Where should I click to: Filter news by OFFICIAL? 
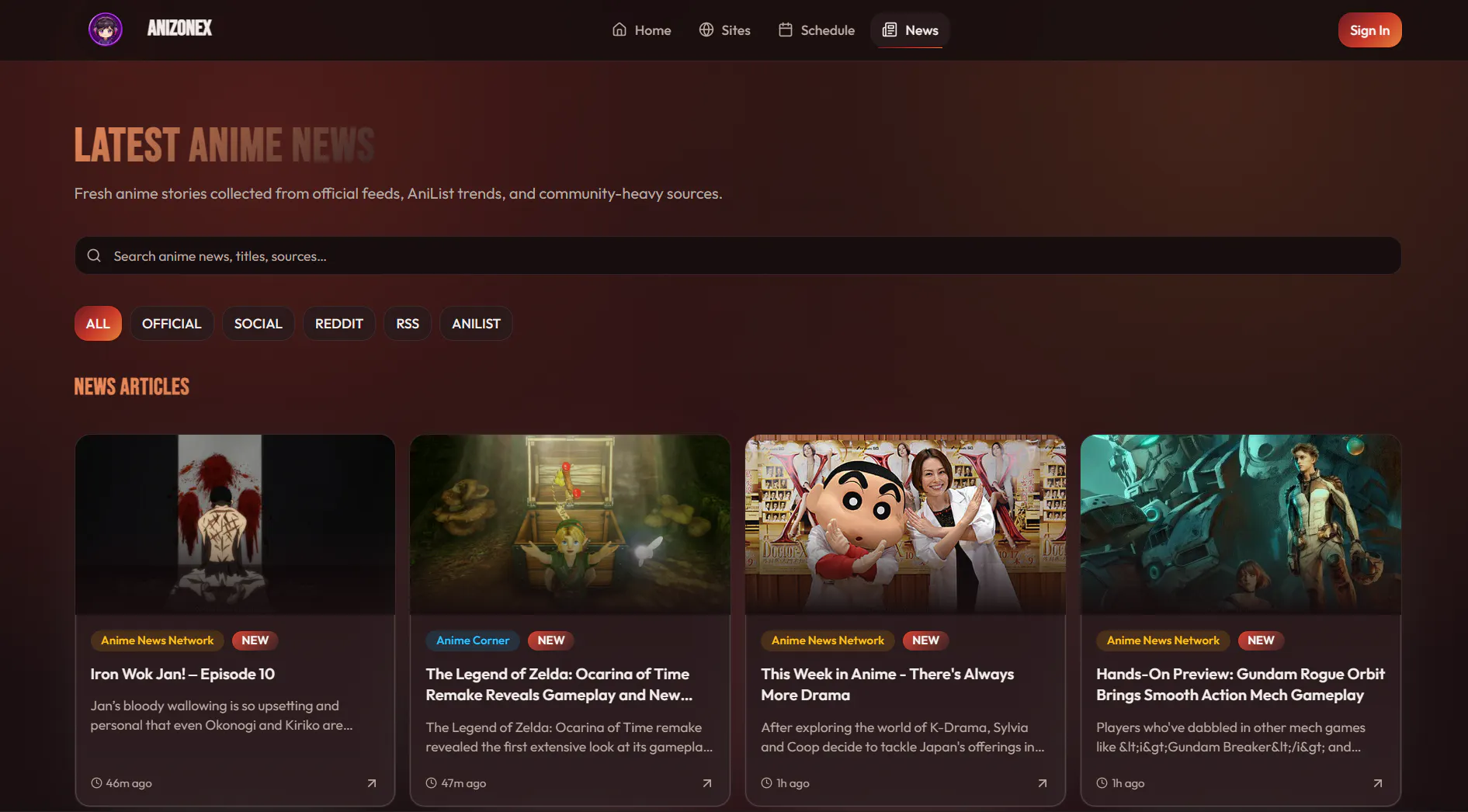172,324
